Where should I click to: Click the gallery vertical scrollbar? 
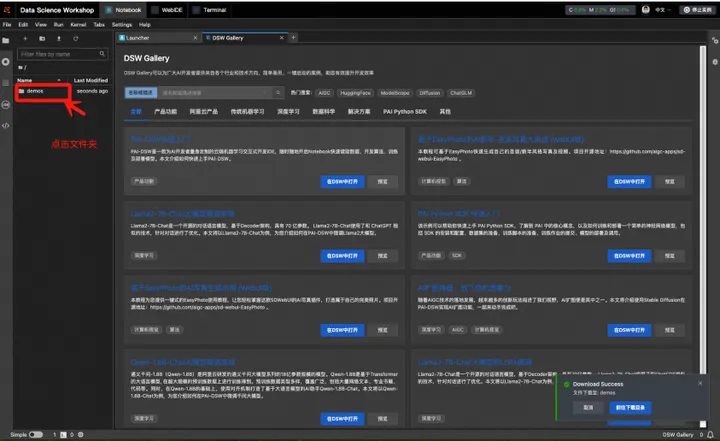point(703,234)
